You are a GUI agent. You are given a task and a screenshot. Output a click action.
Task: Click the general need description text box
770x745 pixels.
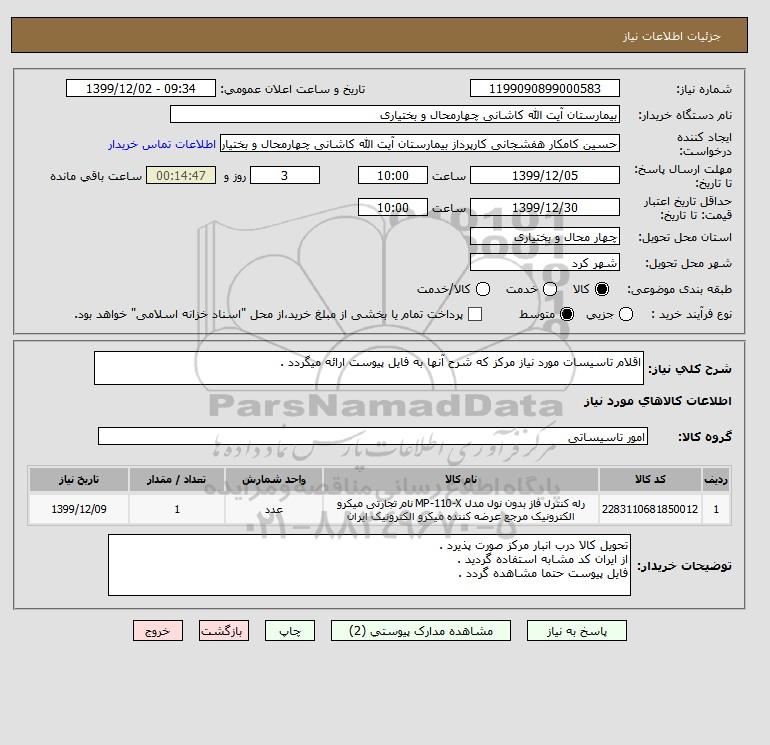coord(369,368)
